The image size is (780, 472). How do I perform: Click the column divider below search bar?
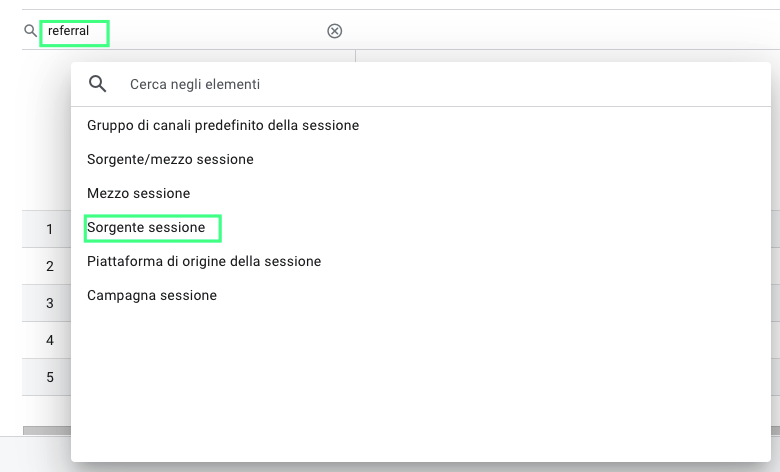click(355, 56)
